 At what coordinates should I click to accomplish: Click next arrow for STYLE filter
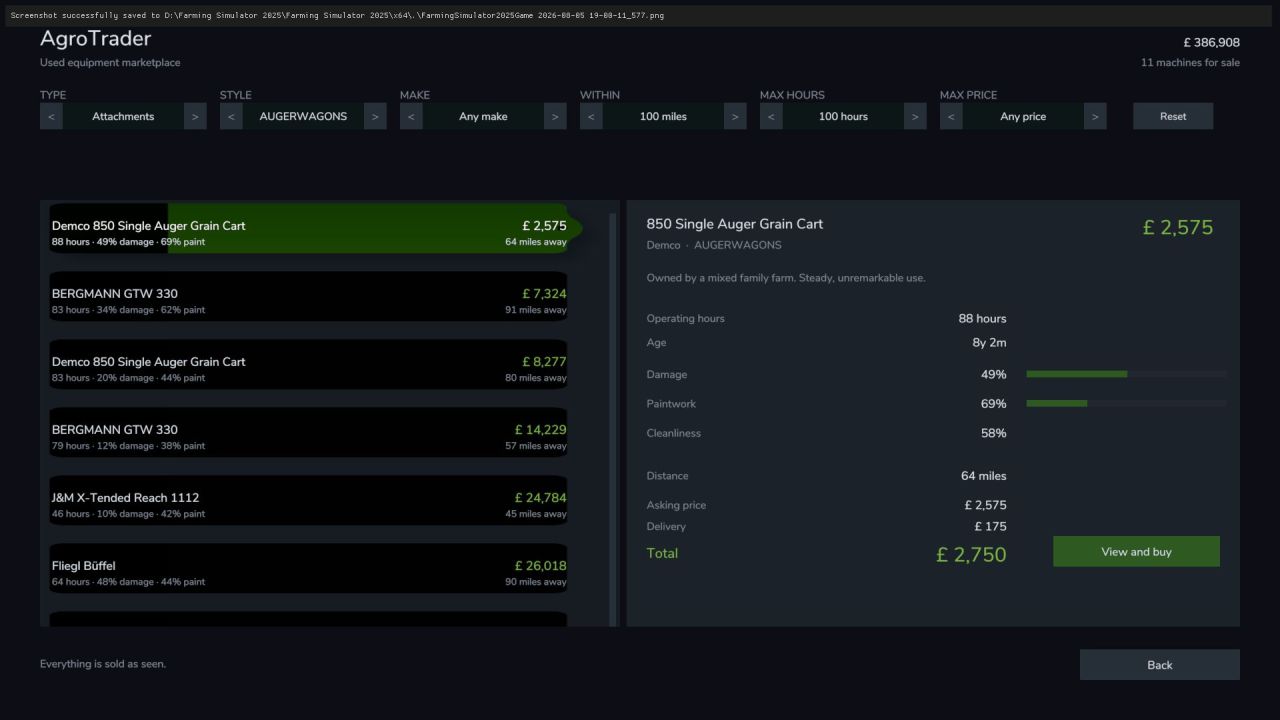click(375, 116)
